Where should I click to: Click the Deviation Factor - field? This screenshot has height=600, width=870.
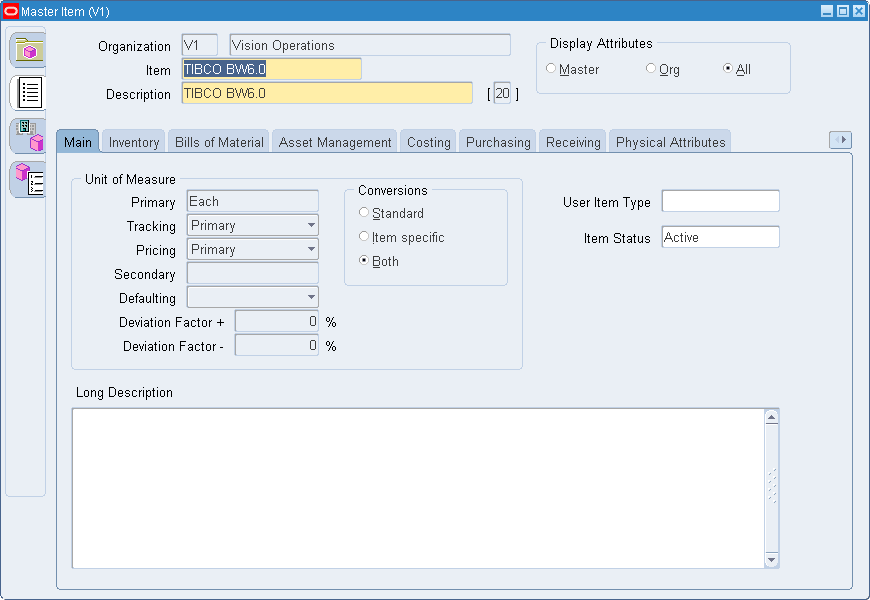[x=276, y=345]
